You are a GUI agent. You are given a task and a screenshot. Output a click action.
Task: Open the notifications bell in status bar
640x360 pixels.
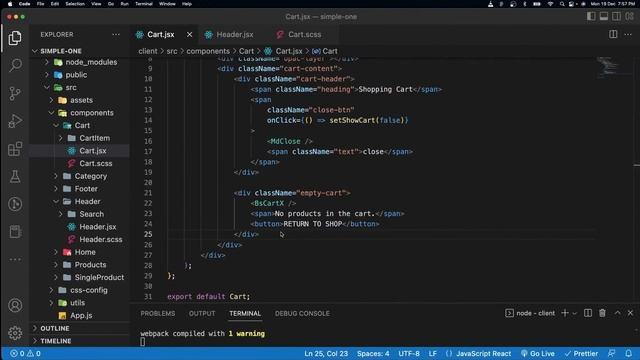(629, 353)
